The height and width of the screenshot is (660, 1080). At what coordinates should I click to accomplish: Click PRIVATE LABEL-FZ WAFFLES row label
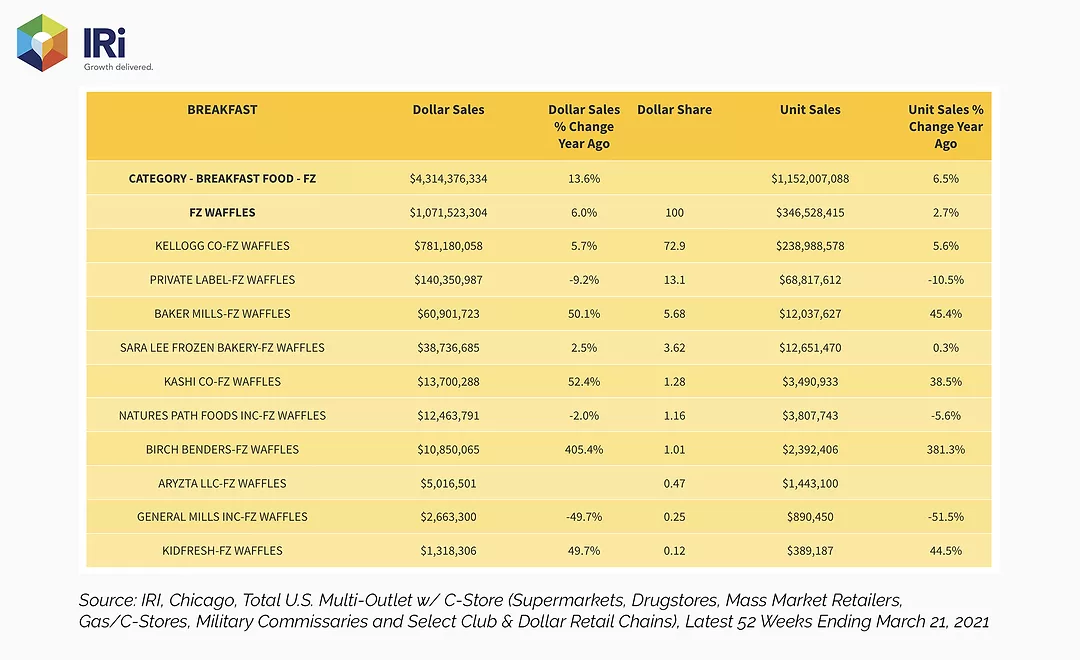click(x=222, y=280)
